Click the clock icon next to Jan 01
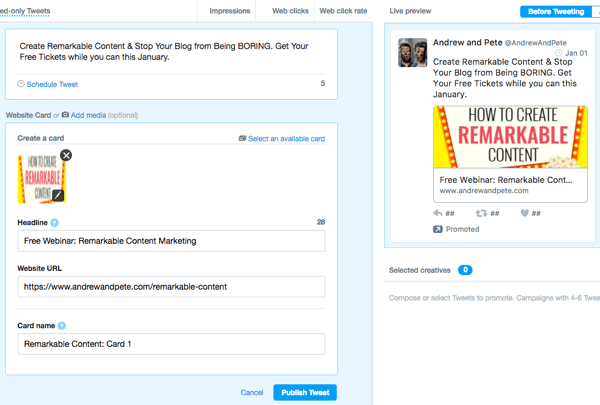Viewport: 600px width, 405px height. (558, 53)
